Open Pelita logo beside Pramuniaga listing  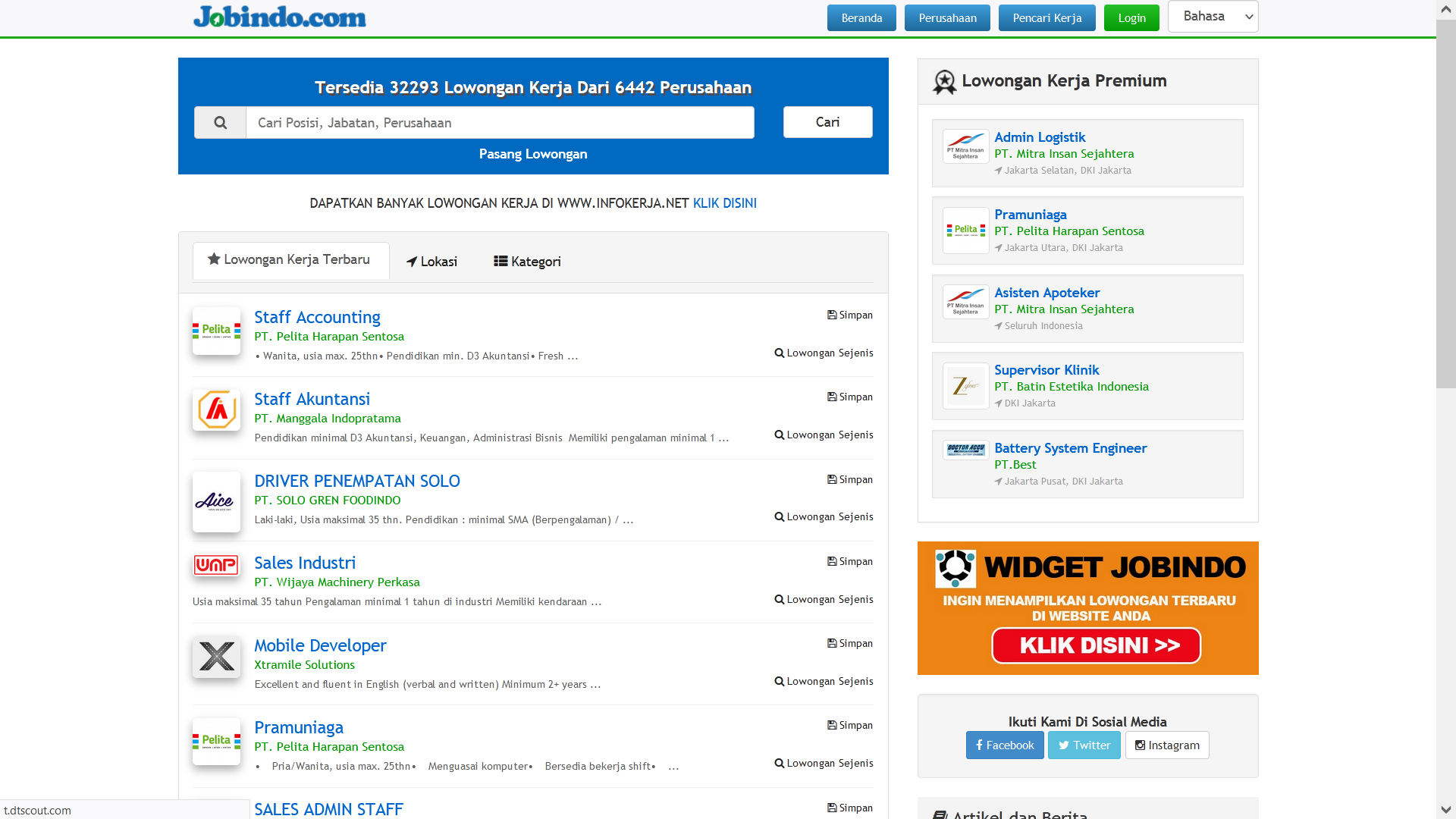click(x=216, y=741)
